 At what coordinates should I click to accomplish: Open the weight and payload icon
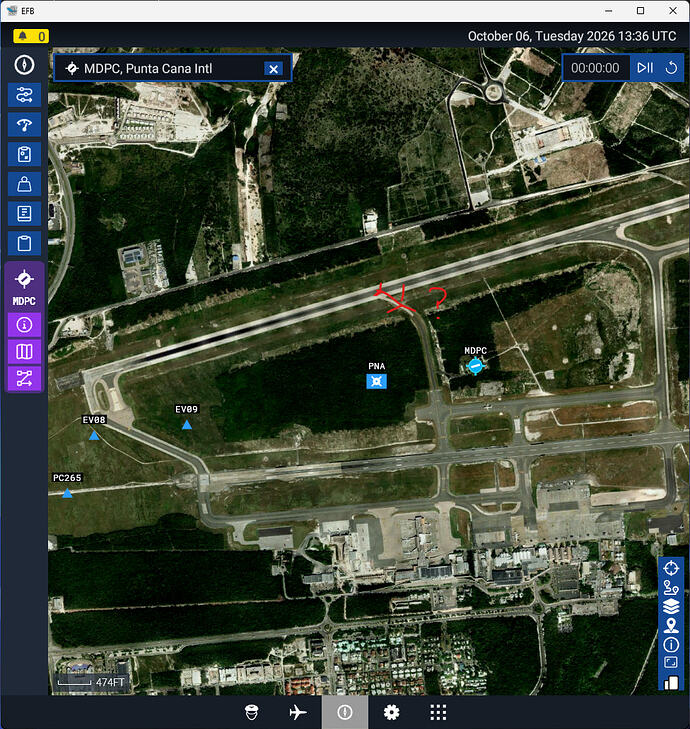(24, 184)
